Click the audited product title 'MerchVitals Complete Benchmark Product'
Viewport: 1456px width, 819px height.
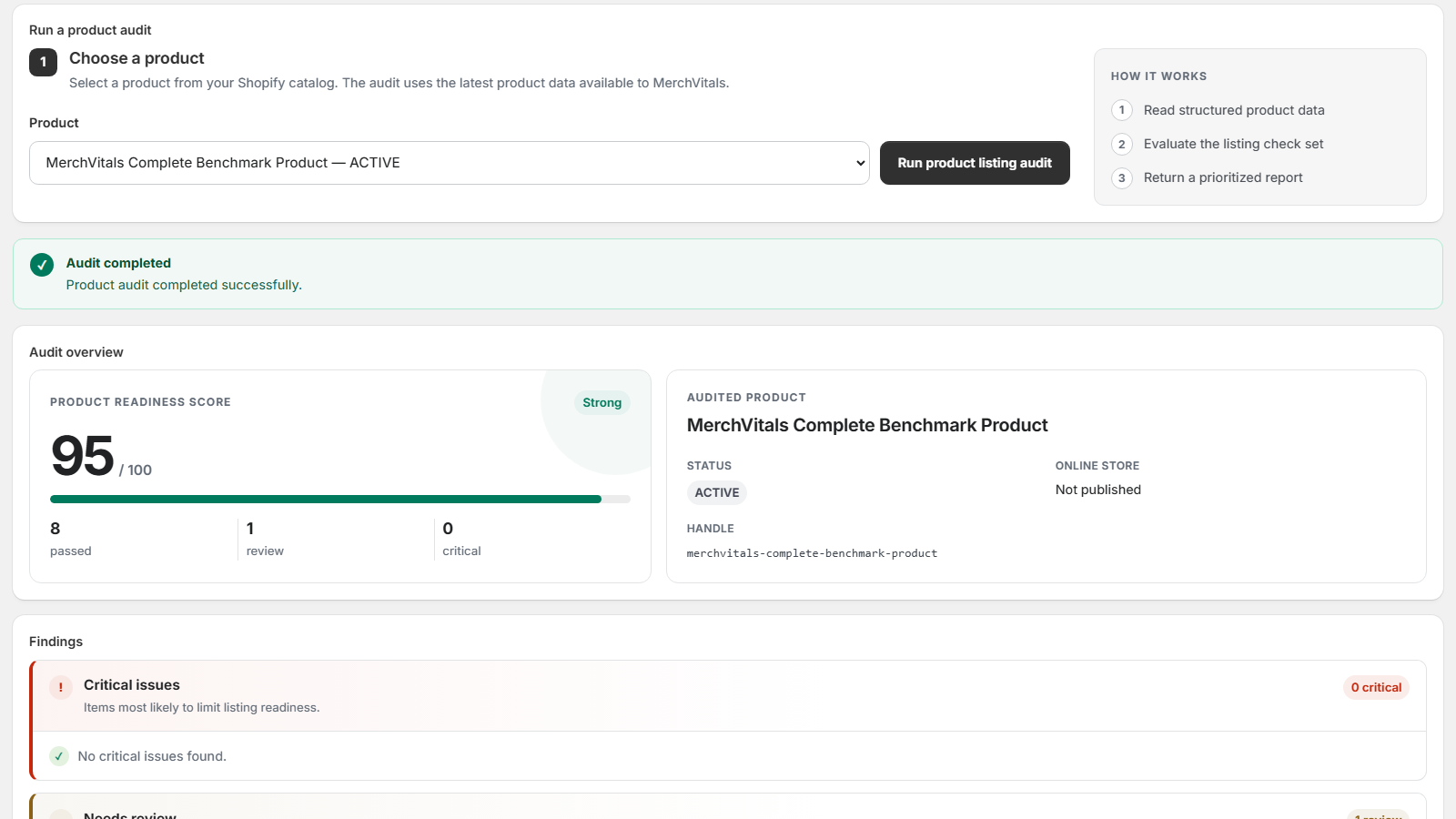(x=867, y=425)
